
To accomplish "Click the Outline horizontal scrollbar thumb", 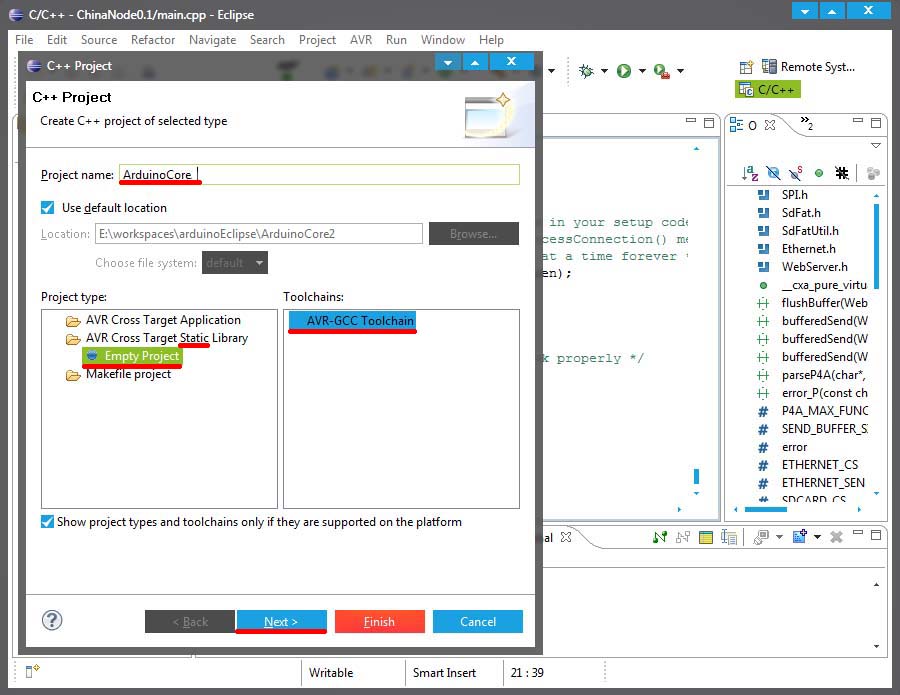I will 766,510.
